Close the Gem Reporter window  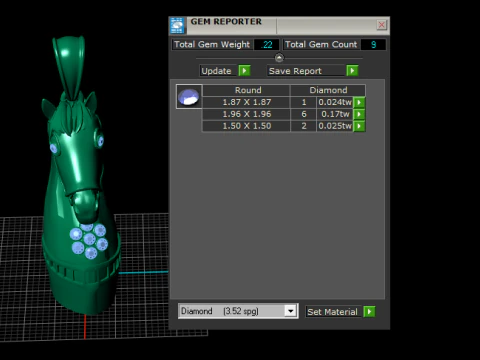click(382, 25)
